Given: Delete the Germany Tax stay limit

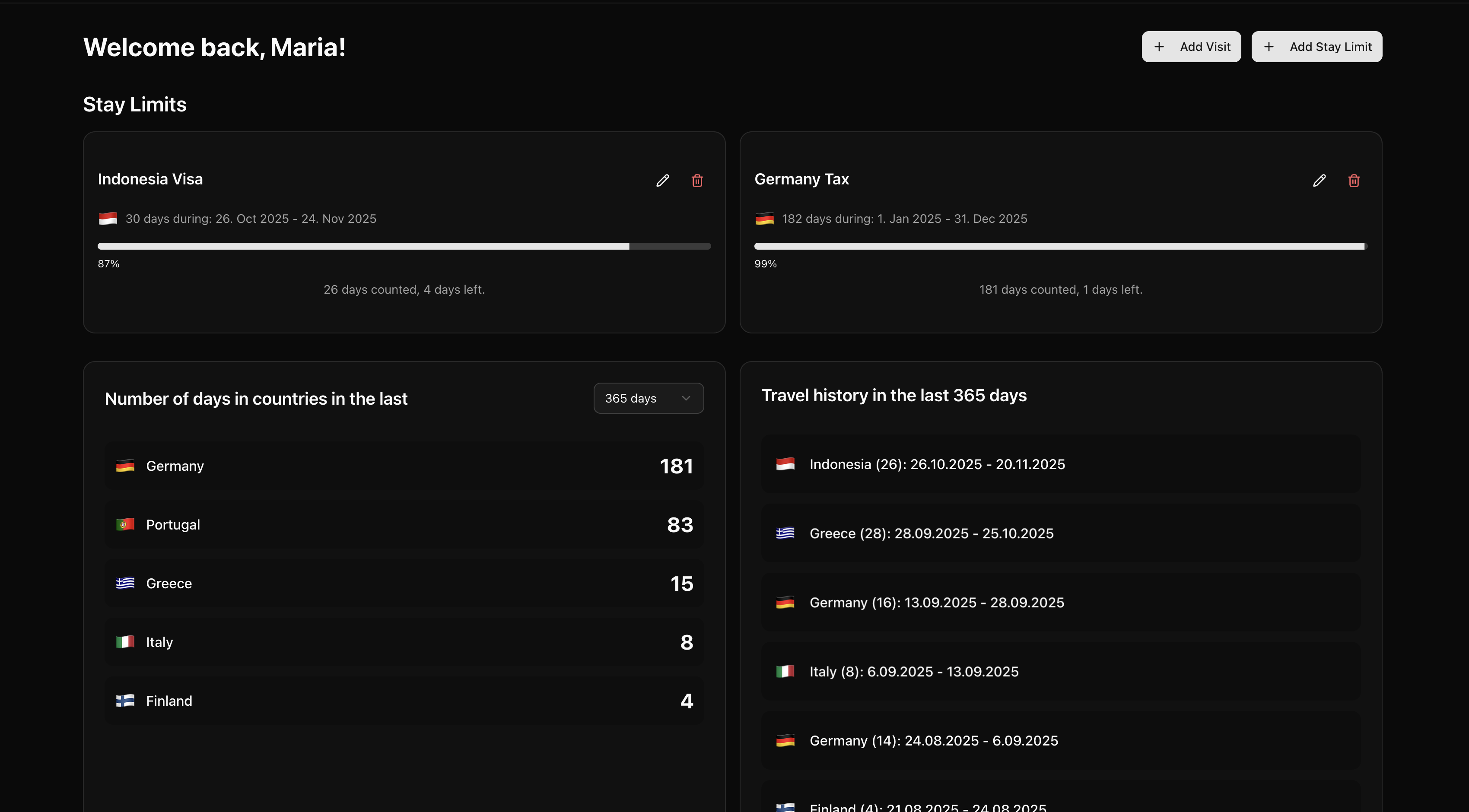Looking at the screenshot, I should tap(1354, 180).
